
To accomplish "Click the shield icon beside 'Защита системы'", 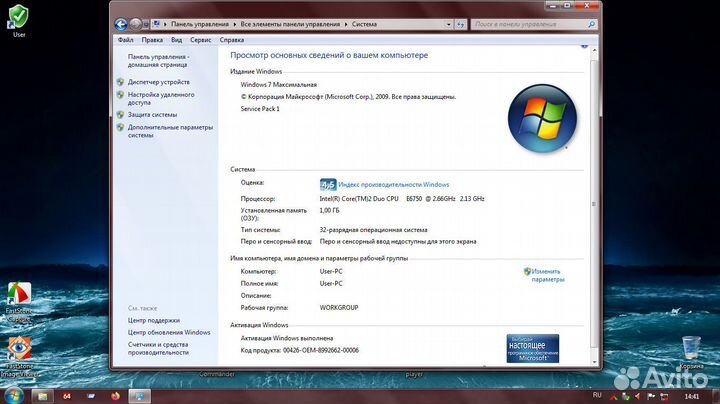I will [x=120, y=114].
